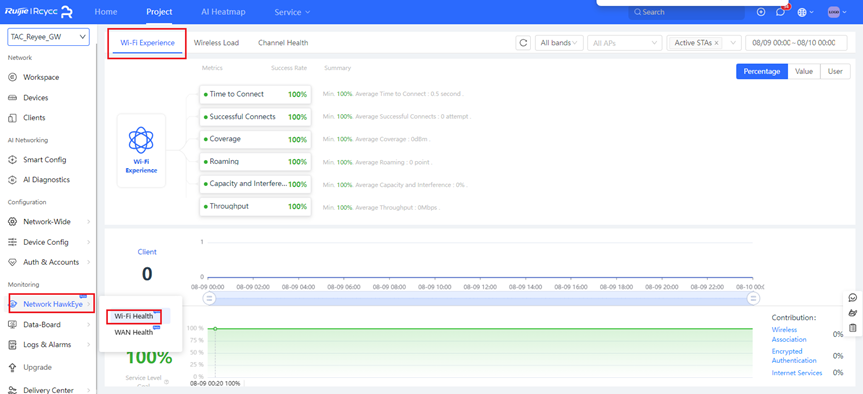This screenshot has height=394, width=863.
Task: Click the Wi-Fi Experience atom icon
Action: (141, 140)
